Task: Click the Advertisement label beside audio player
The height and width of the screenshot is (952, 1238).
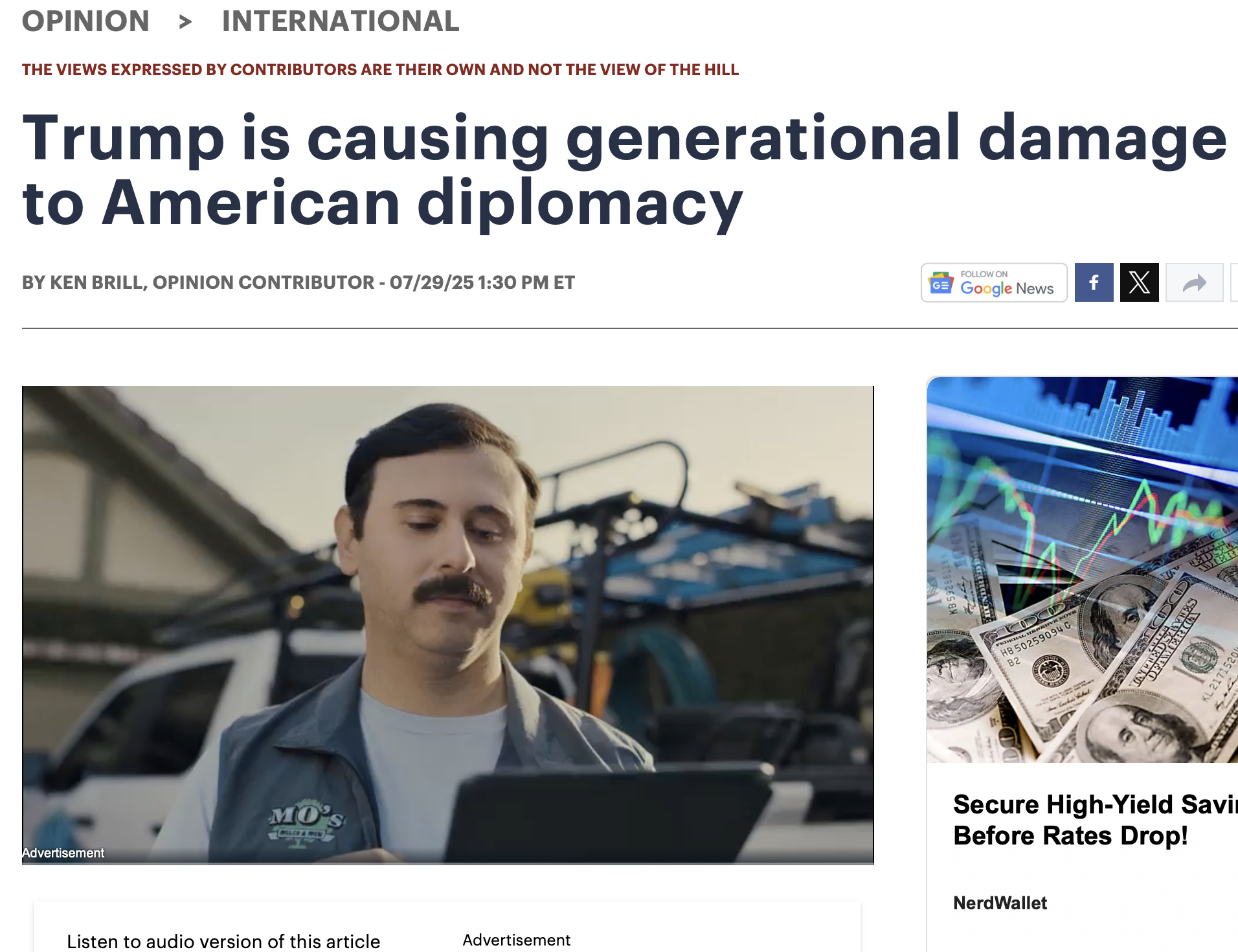Action: click(x=517, y=940)
